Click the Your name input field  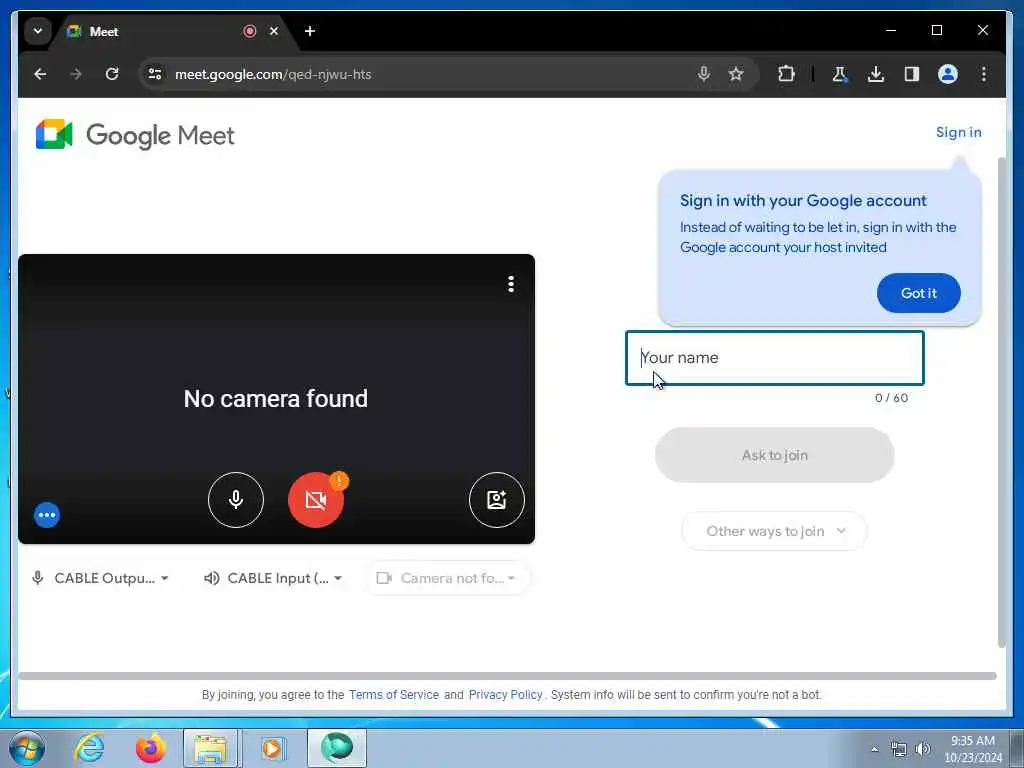pyautogui.click(x=775, y=358)
